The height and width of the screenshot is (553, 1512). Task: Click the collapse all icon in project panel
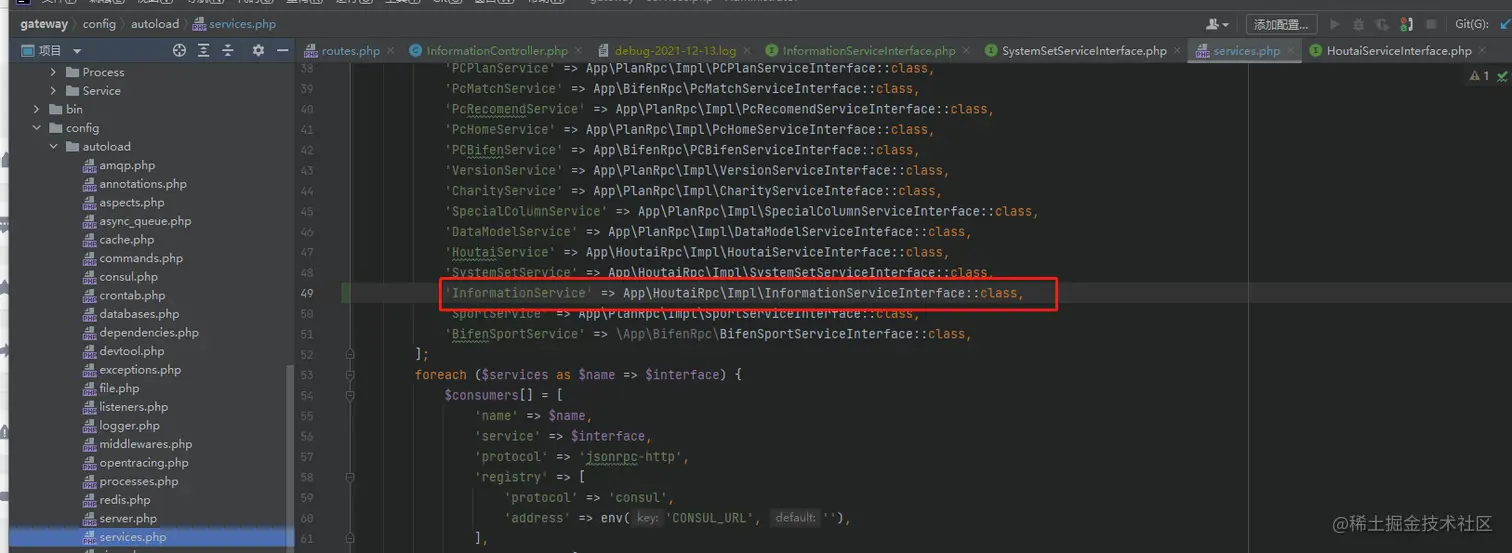point(227,50)
